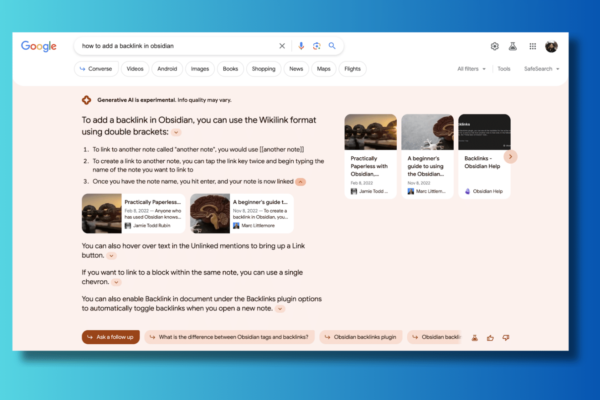Click 'Generative AI is experimental' notice text
The width and height of the screenshot is (600, 400).
[x=164, y=100]
